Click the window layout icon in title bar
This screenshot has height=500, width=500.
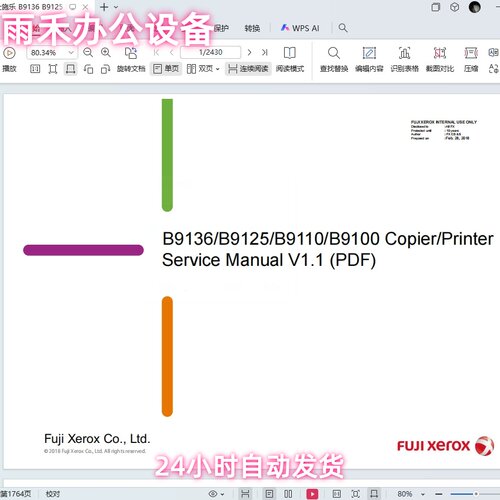pyautogui.click(x=436, y=7)
